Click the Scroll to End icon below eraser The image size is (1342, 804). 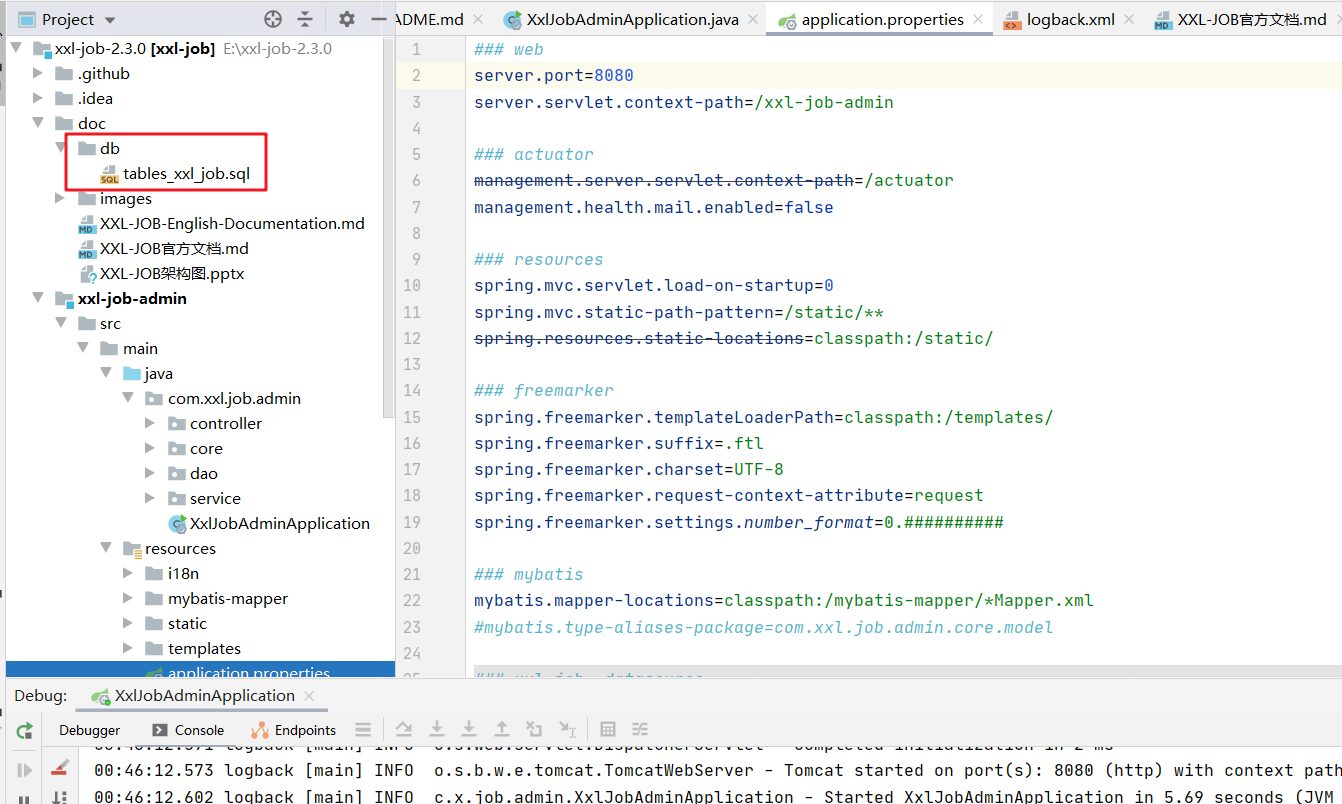(x=60, y=797)
